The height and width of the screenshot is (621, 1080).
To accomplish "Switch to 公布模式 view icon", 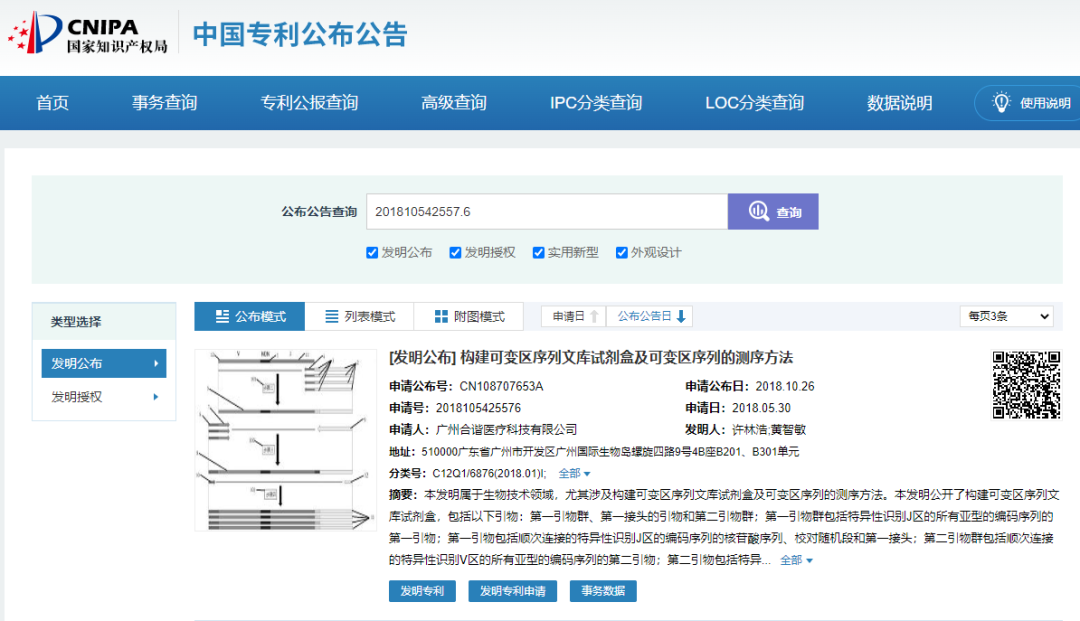I will (222, 316).
